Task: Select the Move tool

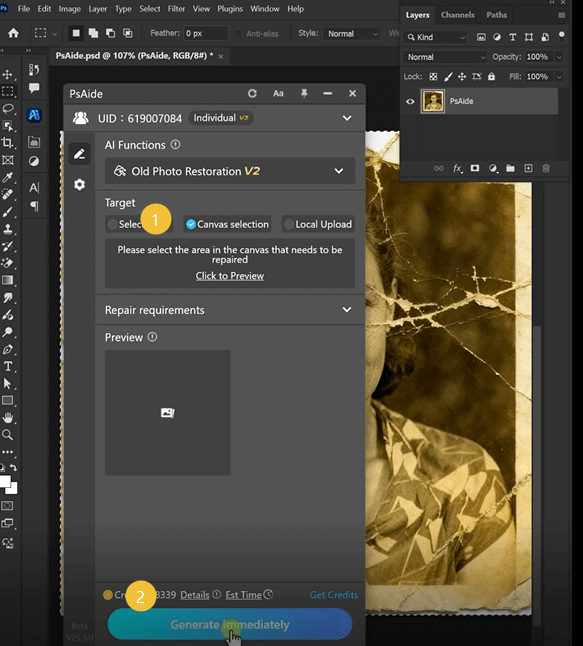Action: [7, 74]
